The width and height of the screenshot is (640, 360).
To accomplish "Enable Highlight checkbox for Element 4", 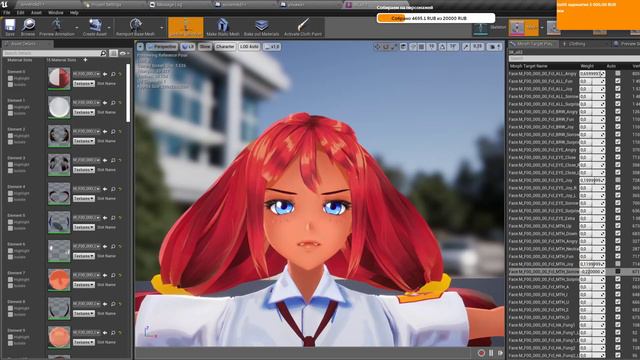I will pyautogui.click(x=10, y=193).
